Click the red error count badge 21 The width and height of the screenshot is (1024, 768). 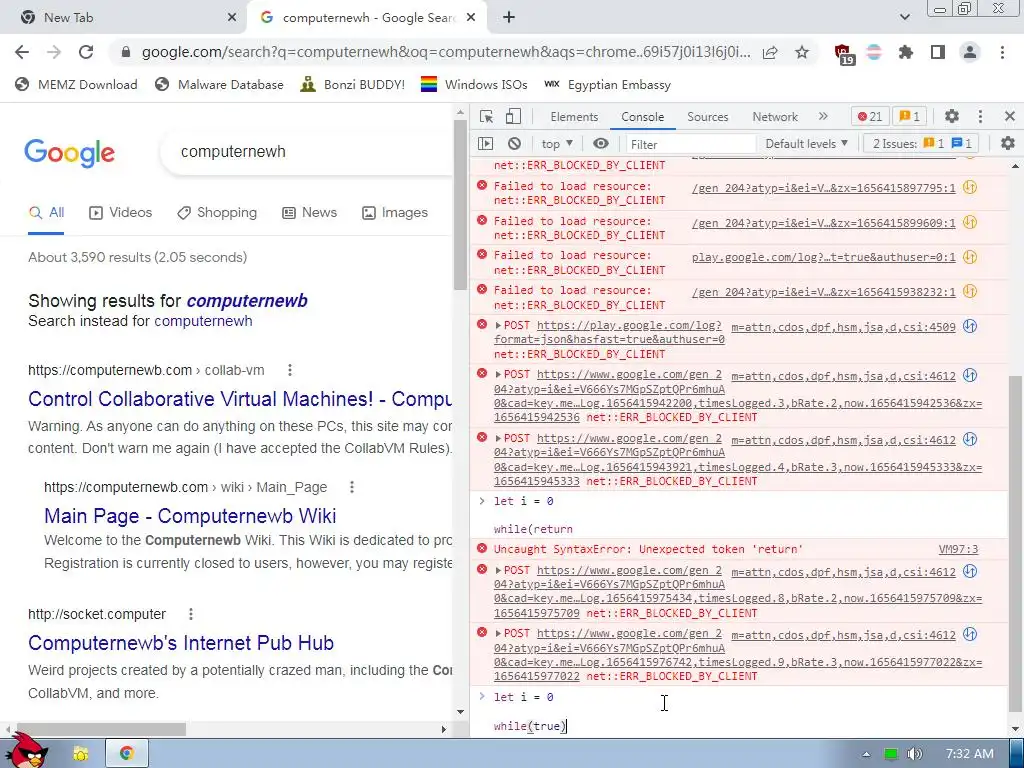(x=870, y=116)
